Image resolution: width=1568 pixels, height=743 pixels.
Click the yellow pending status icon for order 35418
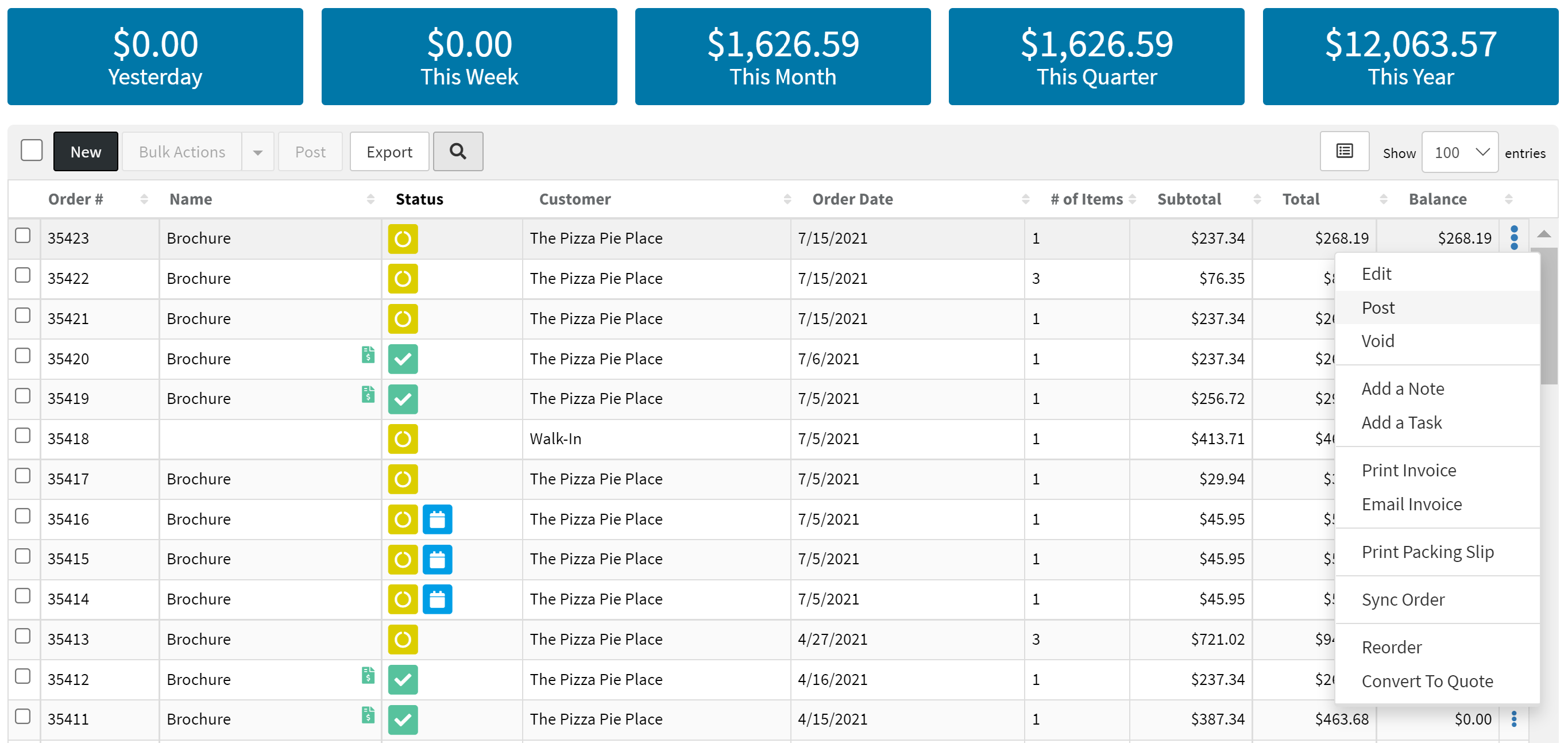(403, 439)
